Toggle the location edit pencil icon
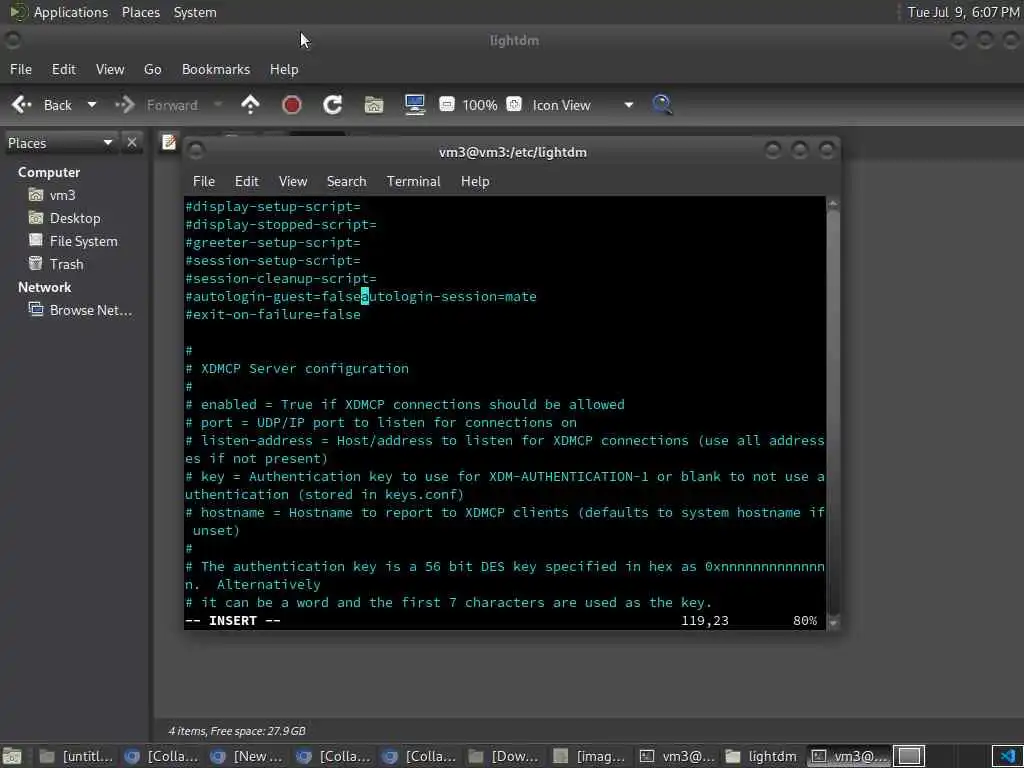 tap(168, 142)
